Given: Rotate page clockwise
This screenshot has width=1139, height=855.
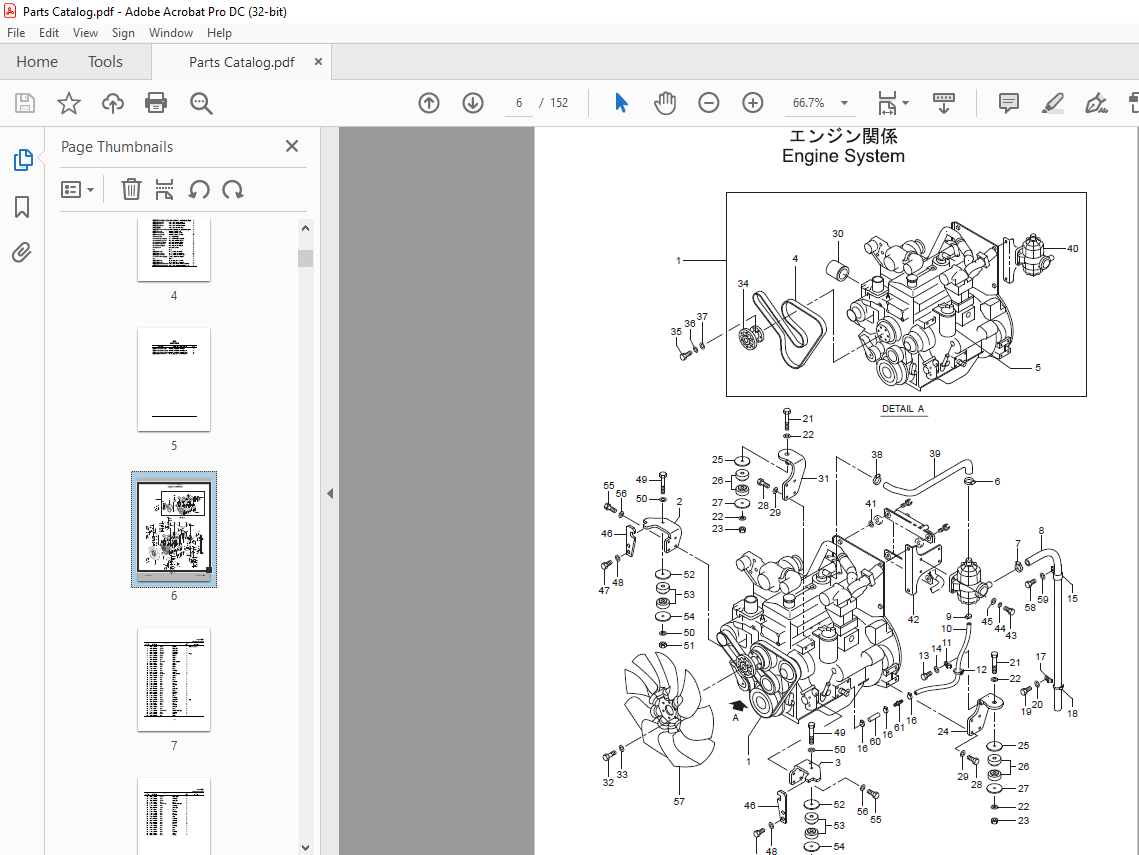Looking at the screenshot, I should 233,190.
